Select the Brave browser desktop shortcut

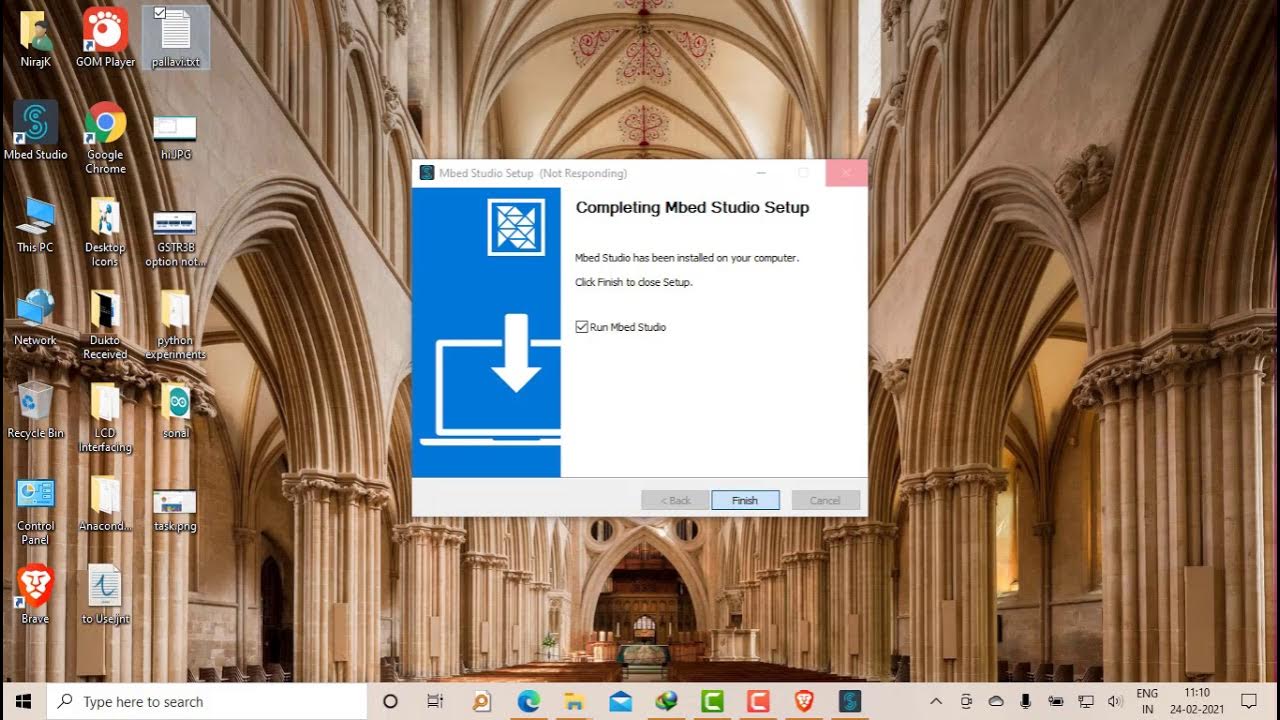35,595
